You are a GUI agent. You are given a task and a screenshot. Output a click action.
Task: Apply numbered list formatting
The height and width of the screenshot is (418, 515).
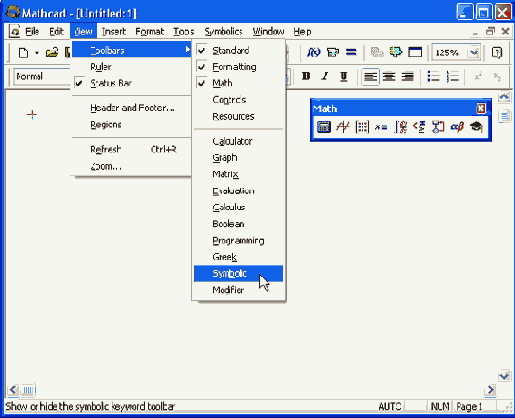tap(453, 77)
